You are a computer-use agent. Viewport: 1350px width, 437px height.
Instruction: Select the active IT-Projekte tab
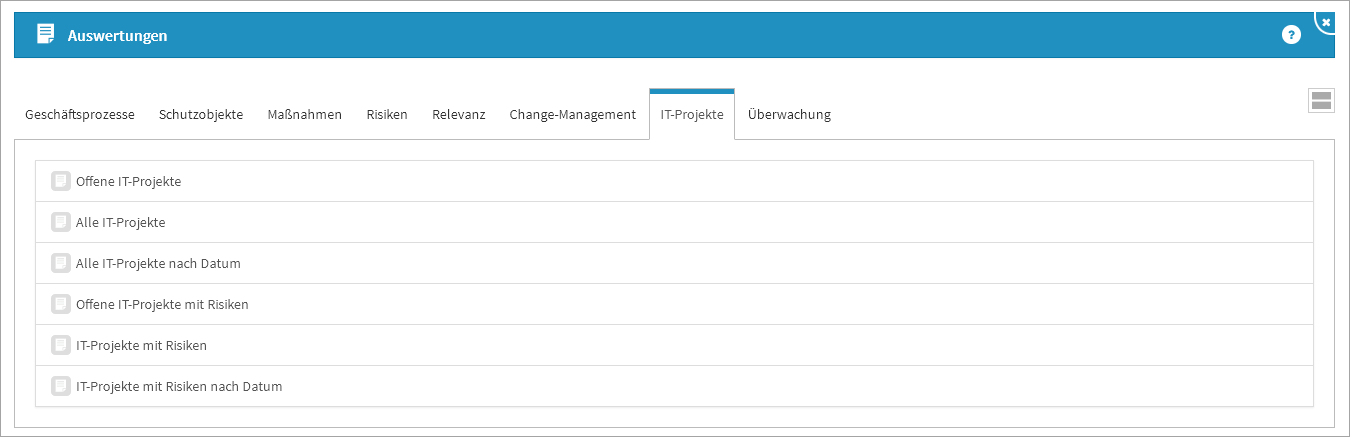(x=692, y=115)
